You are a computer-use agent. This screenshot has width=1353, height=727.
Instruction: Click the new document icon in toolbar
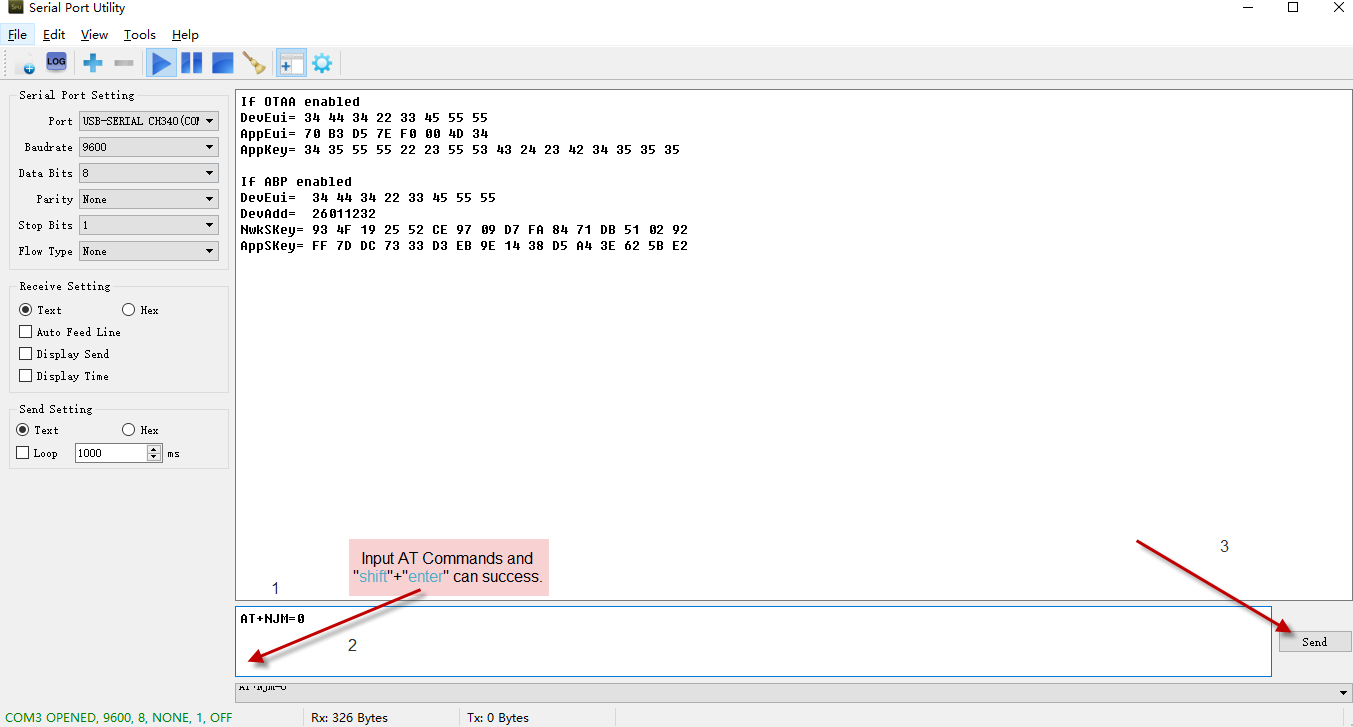click(27, 63)
